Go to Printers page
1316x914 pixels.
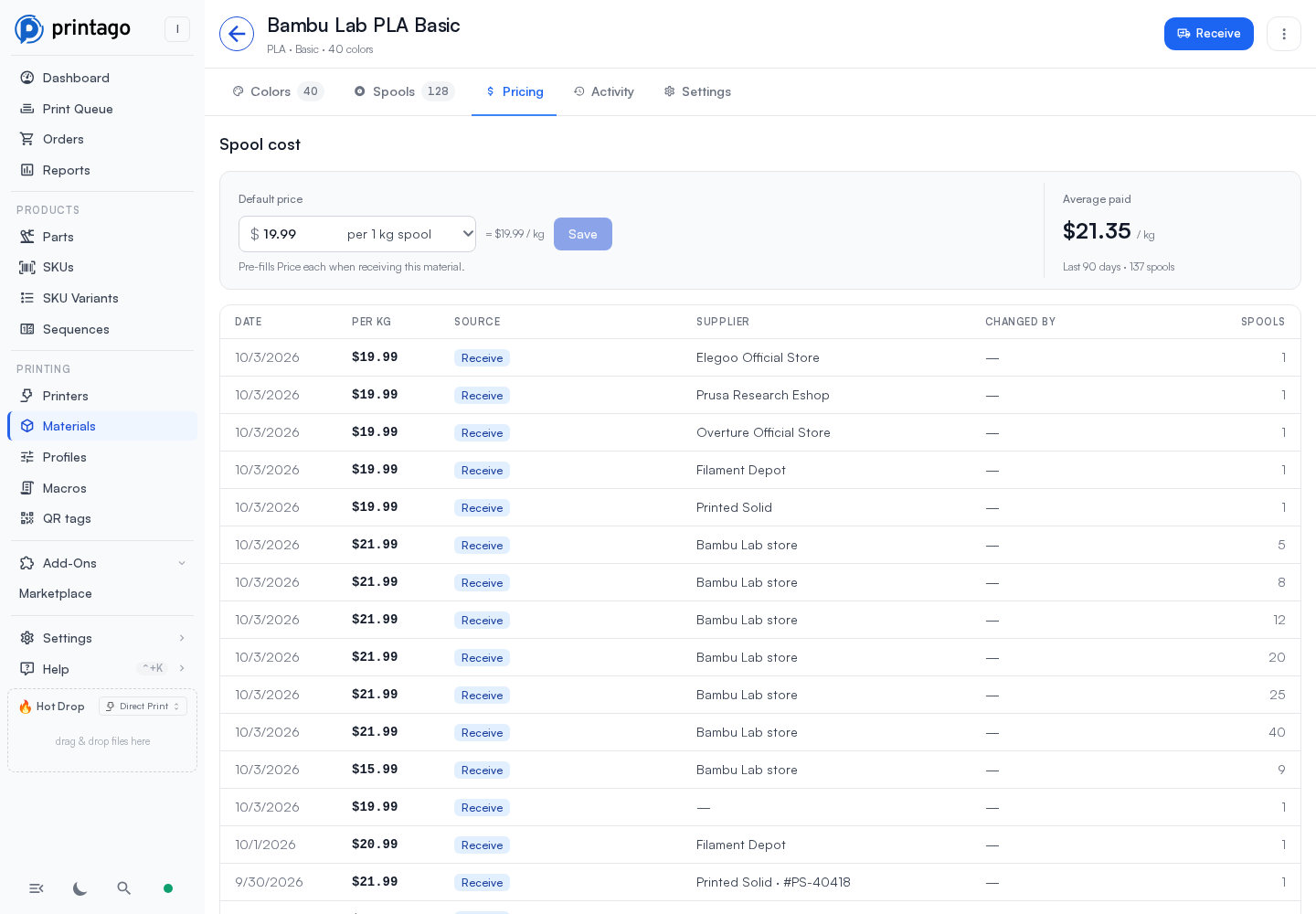pos(102,396)
